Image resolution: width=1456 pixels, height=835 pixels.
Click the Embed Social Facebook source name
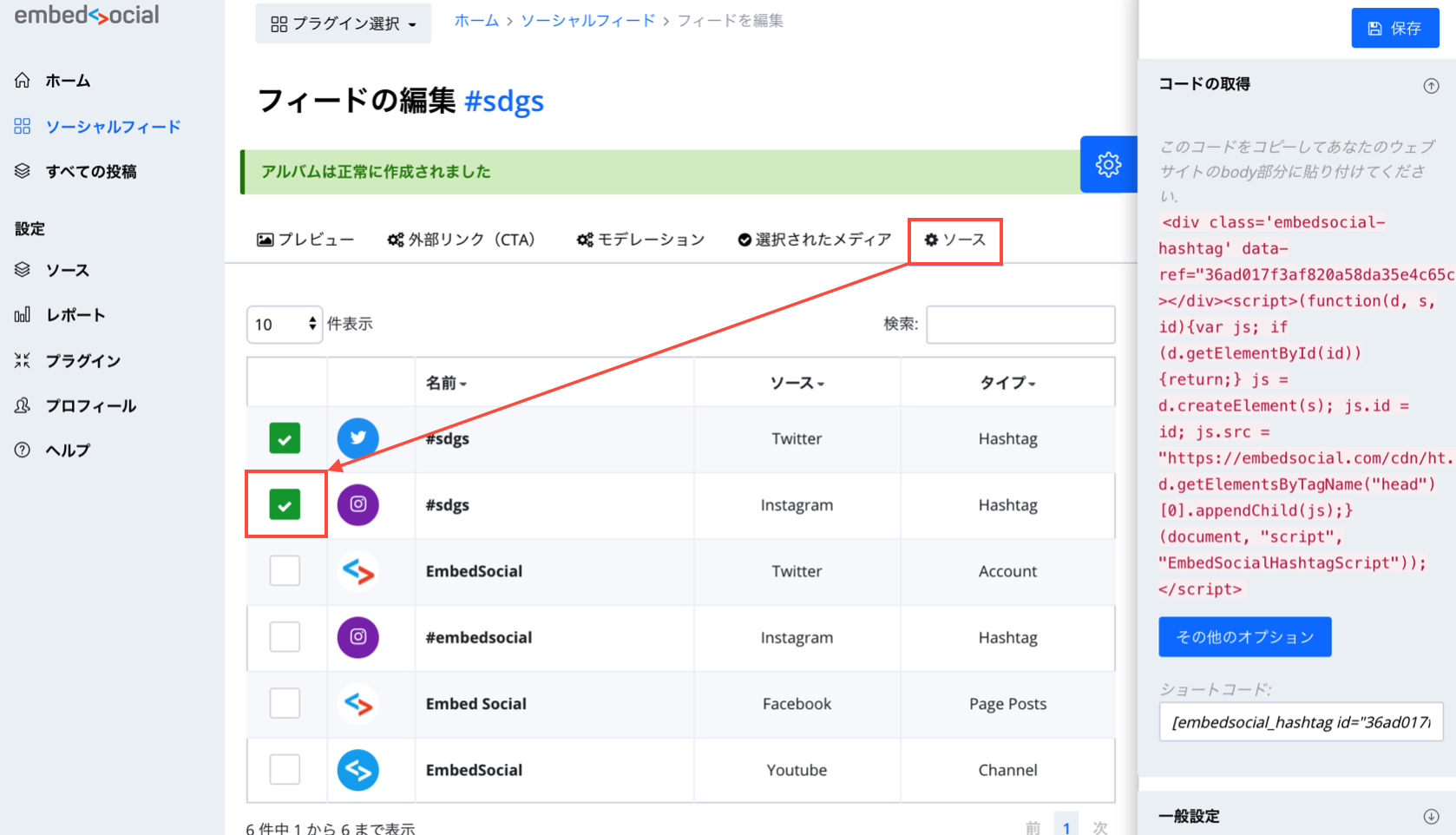pyautogui.click(x=476, y=703)
